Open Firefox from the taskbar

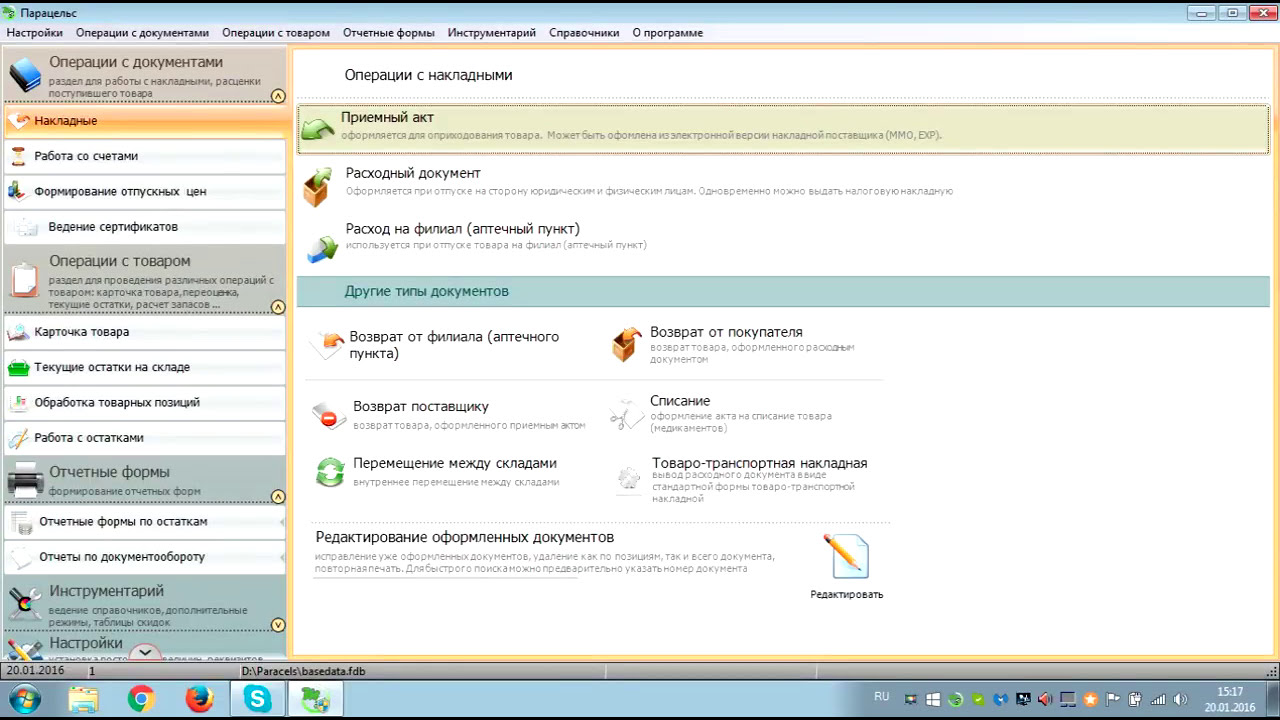click(199, 700)
